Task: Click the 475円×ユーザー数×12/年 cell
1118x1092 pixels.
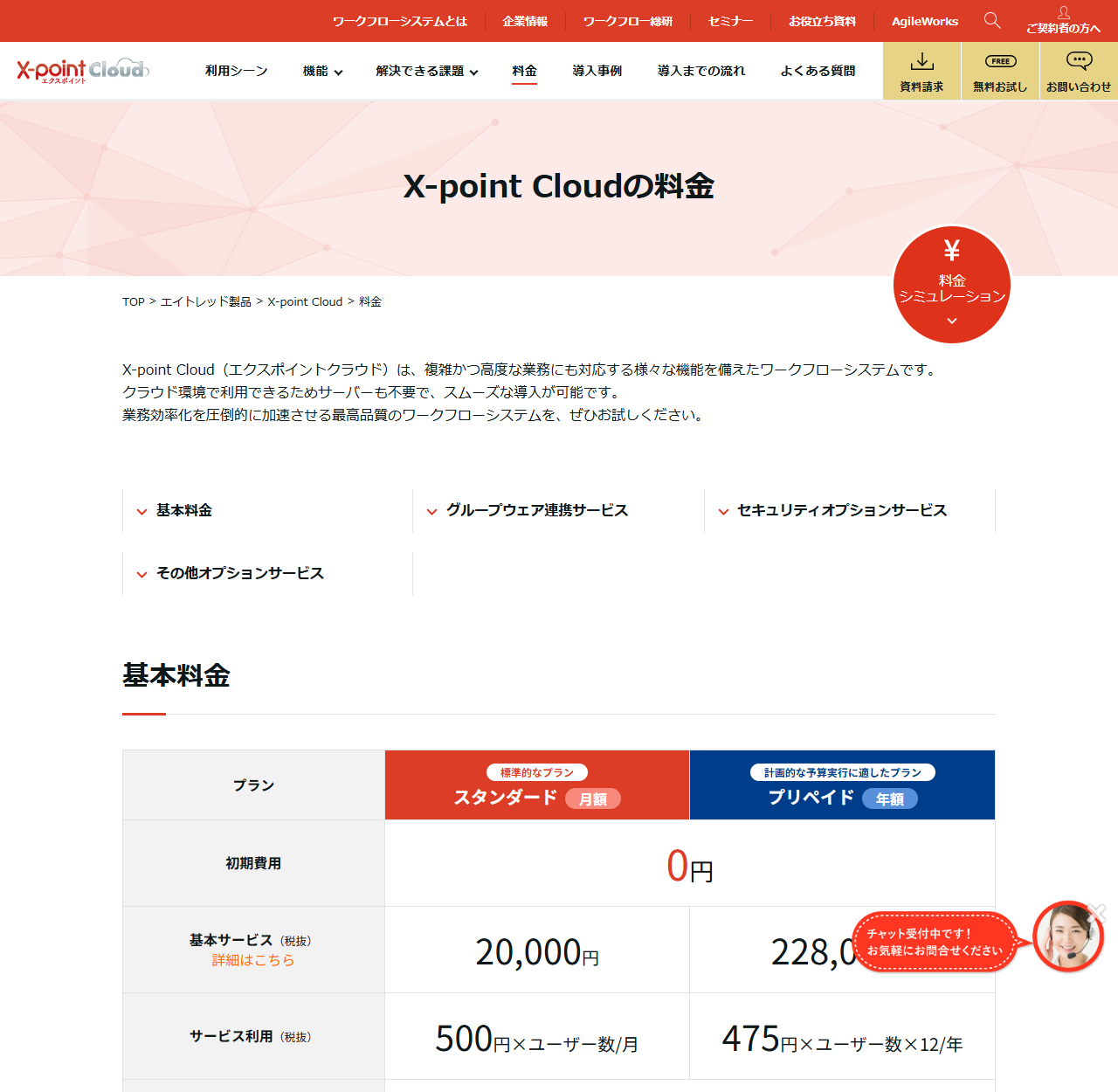Action: (x=842, y=1036)
